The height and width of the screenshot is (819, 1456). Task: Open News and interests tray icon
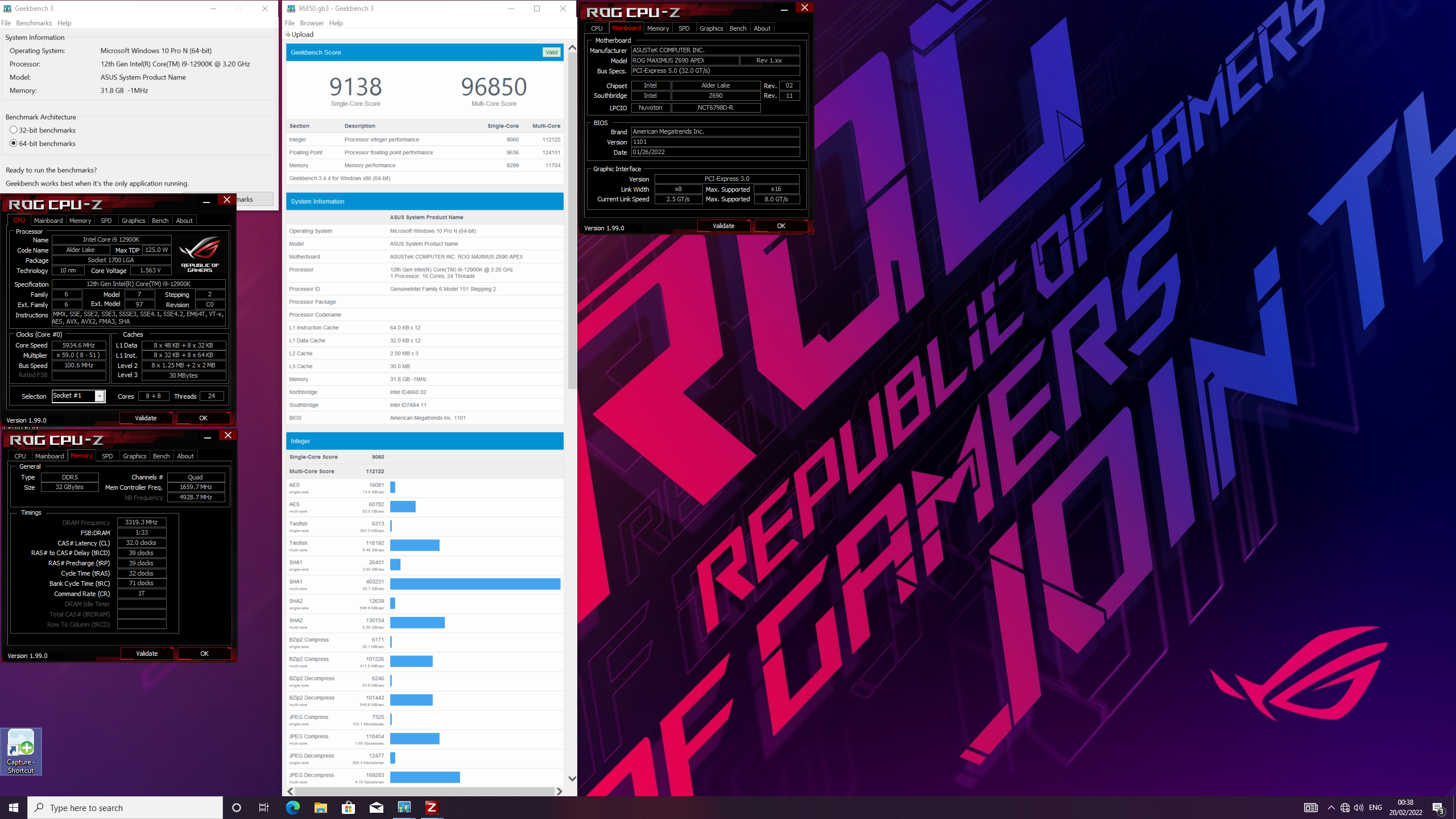[x=1311, y=808]
